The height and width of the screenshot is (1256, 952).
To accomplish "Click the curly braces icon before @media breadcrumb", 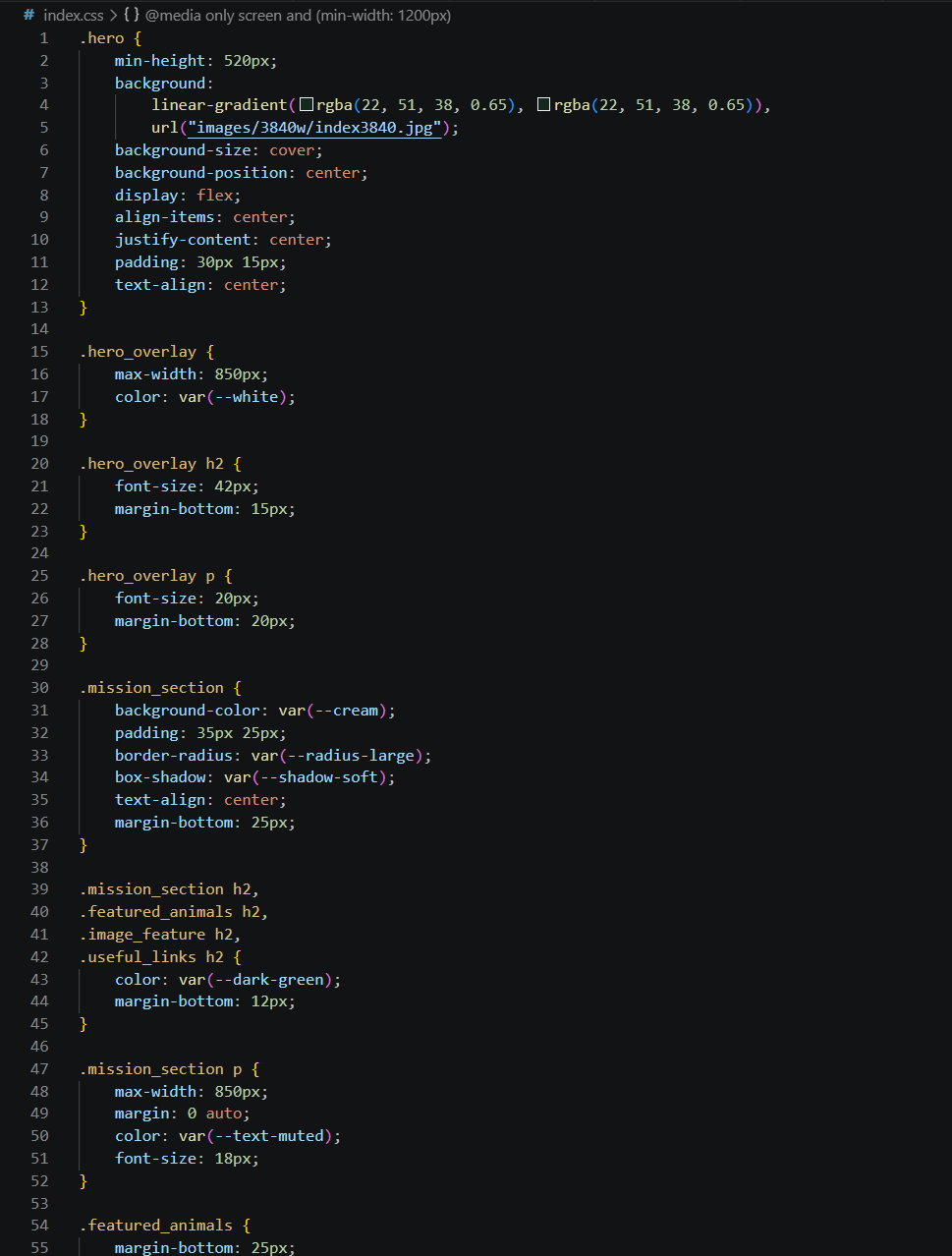I will (131, 16).
